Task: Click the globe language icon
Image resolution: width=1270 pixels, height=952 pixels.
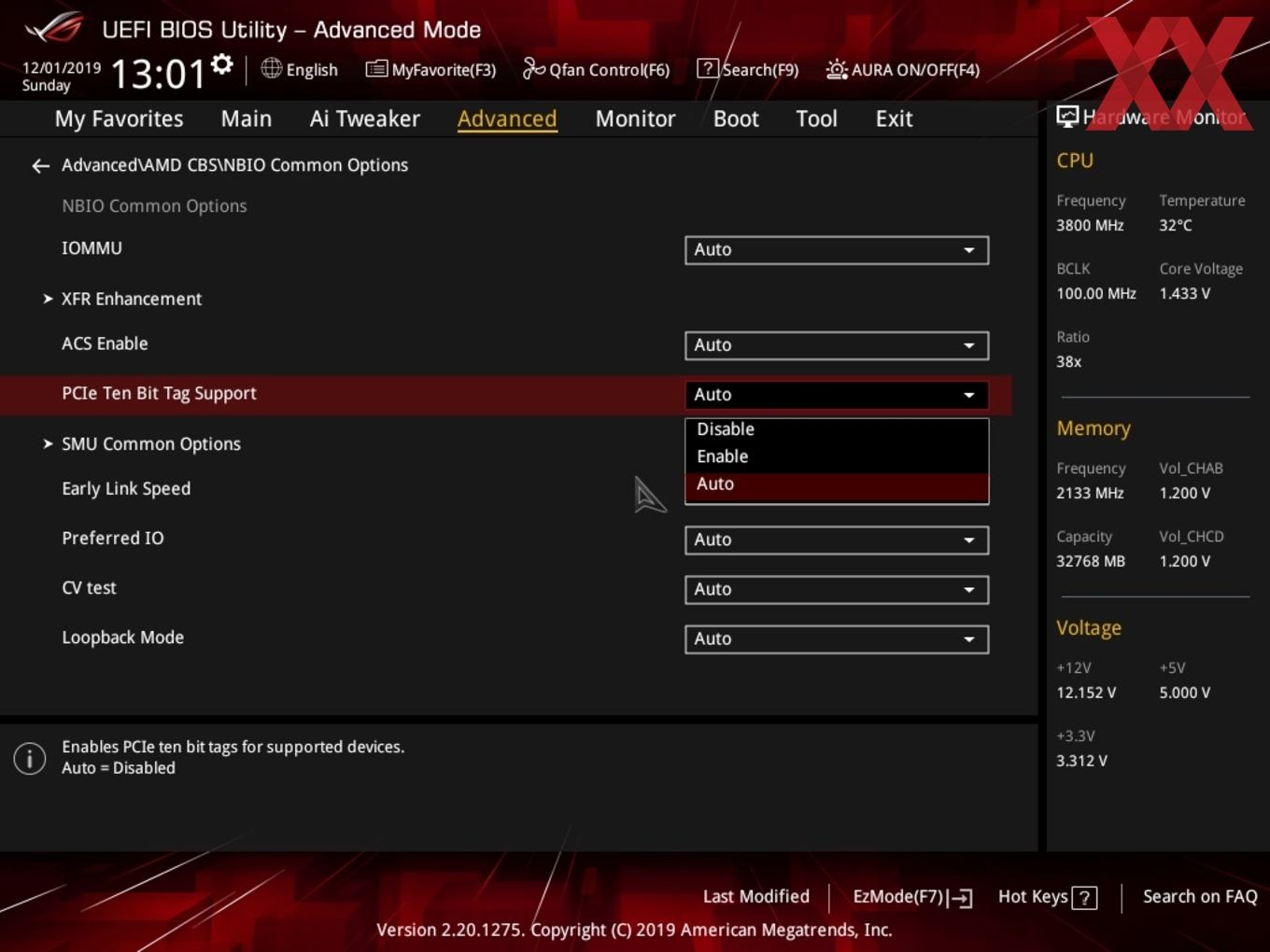Action: point(271,68)
